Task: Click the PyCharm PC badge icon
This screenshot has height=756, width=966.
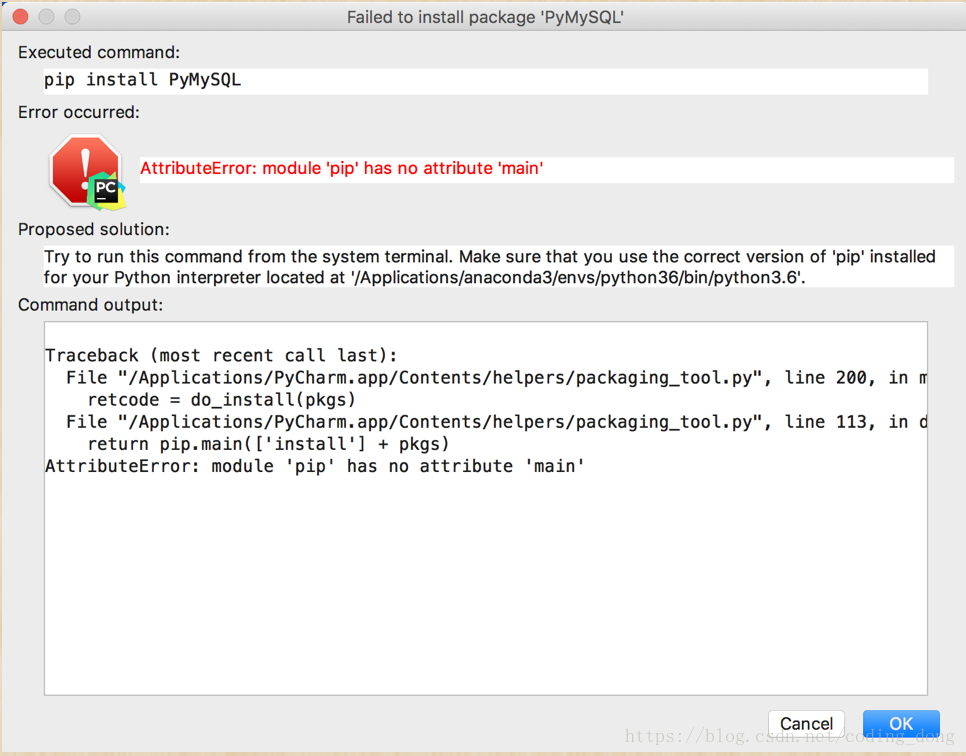Action: point(106,190)
